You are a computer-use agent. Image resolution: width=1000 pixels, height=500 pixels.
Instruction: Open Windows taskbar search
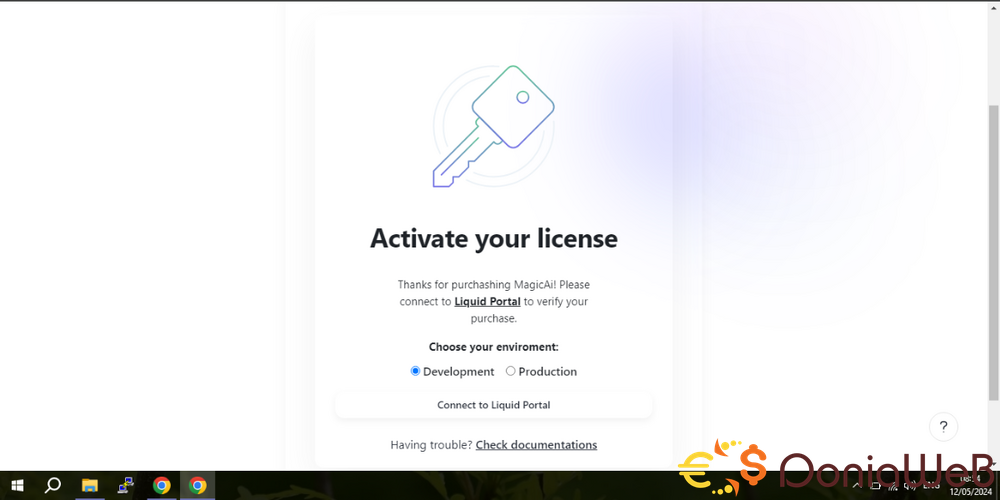[x=53, y=485]
